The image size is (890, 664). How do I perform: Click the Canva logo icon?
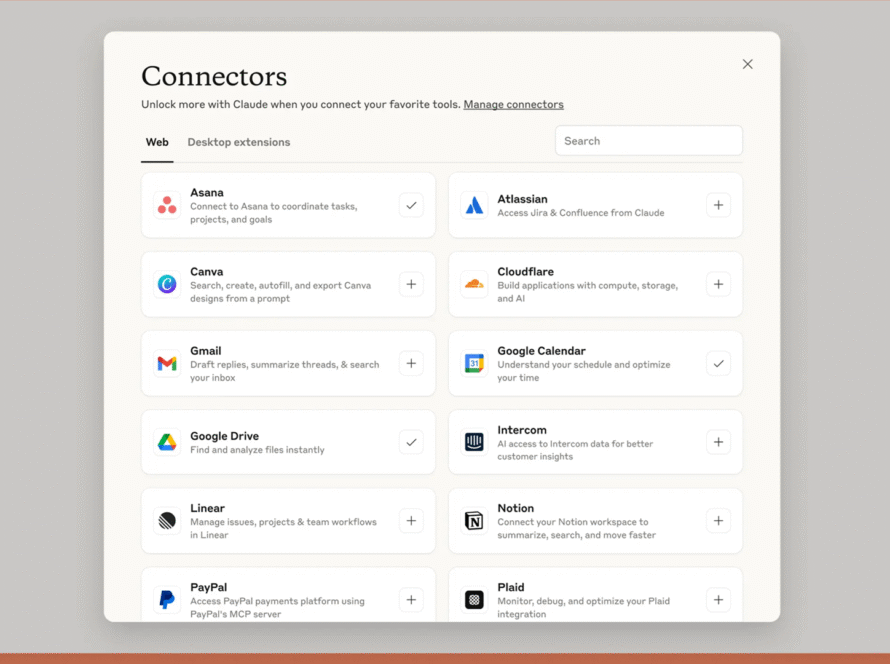[167, 284]
